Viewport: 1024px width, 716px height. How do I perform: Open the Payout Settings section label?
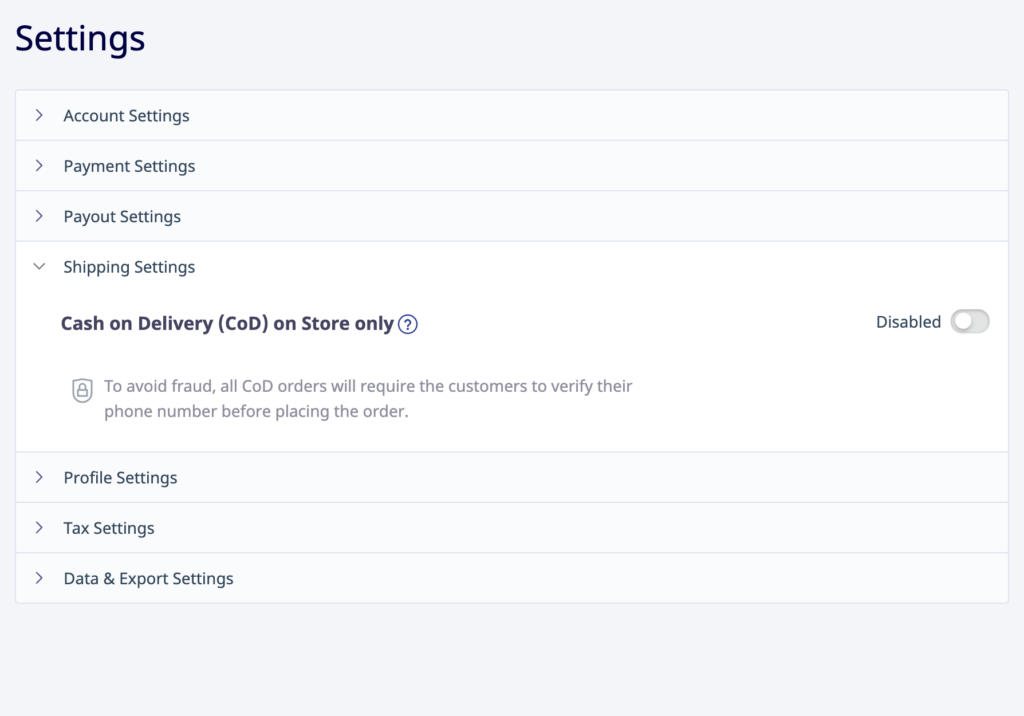click(x=122, y=216)
